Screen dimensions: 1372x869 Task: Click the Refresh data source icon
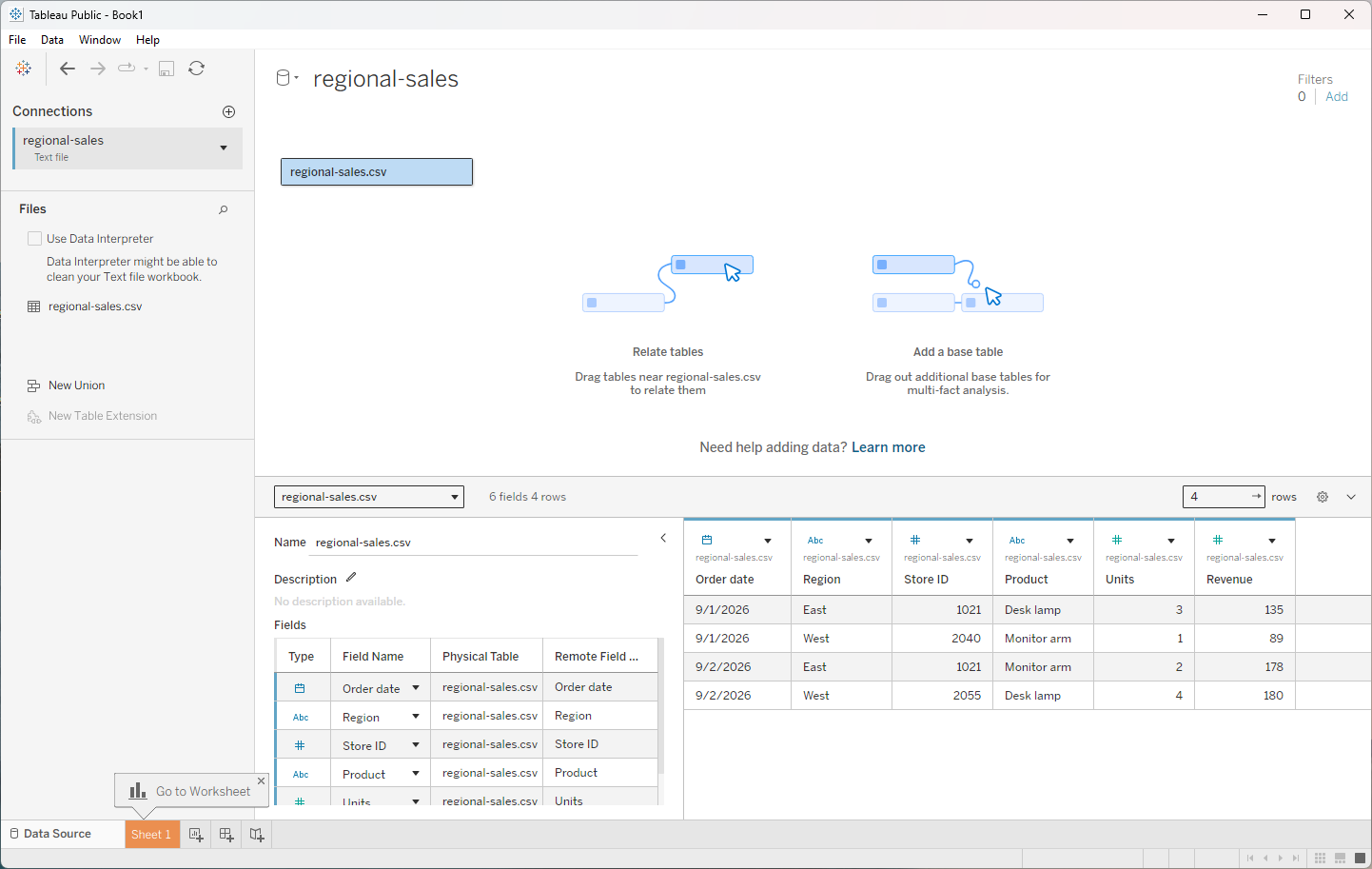tap(197, 69)
